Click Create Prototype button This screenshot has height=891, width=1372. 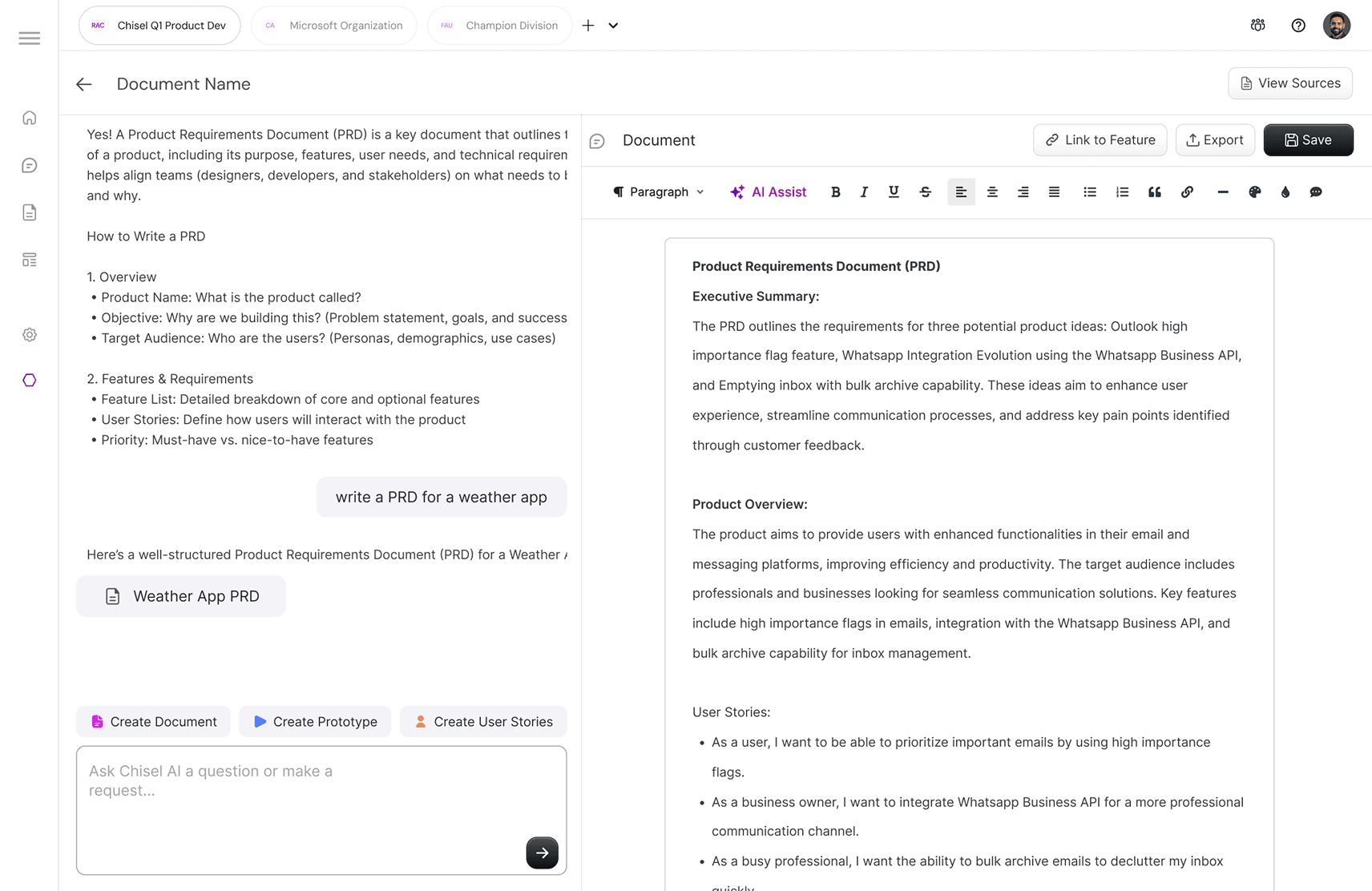coord(315,721)
